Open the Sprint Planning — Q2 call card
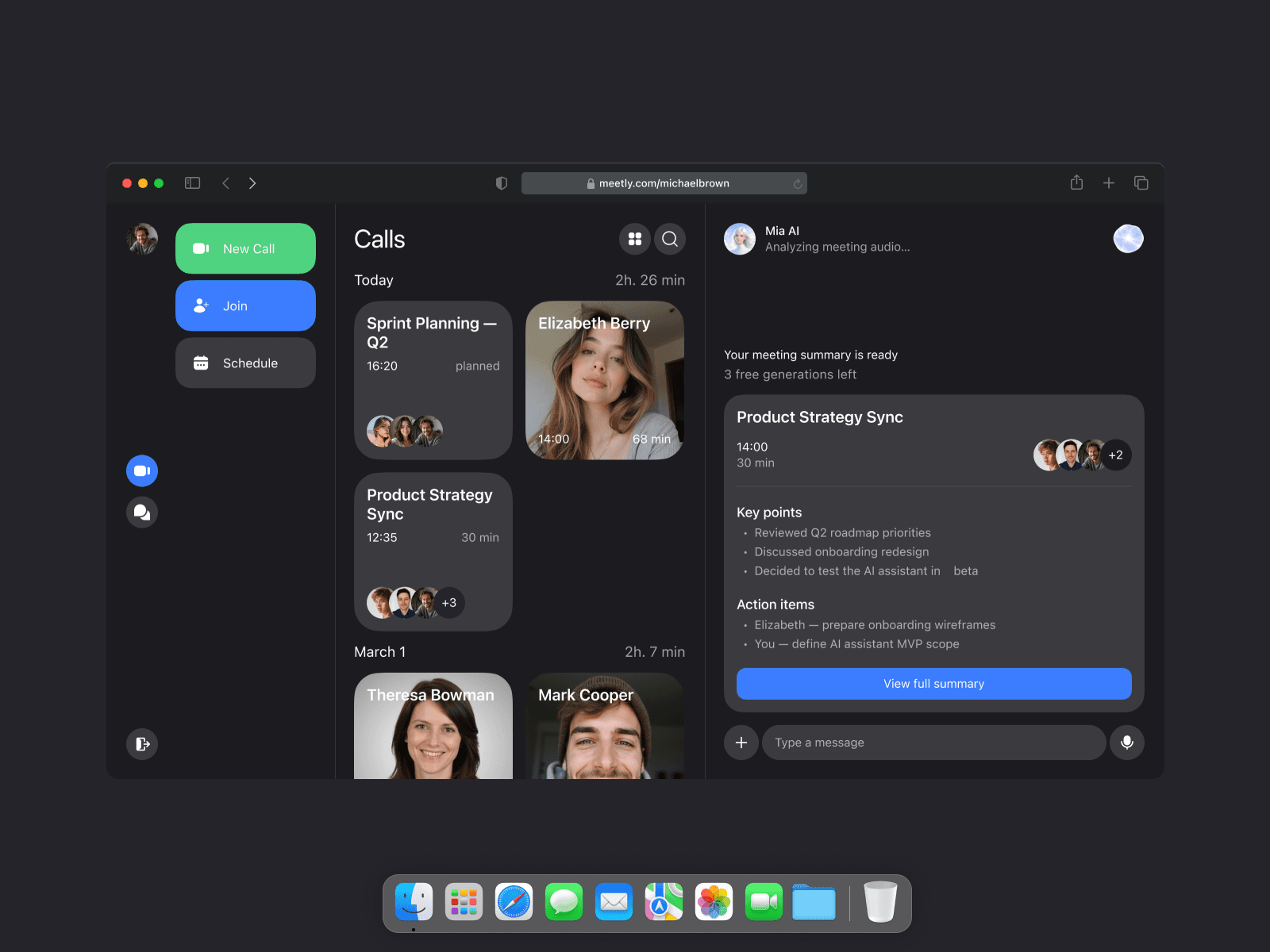Image resolution: width=1270 pixels, height=952 pixels. tap(433, 380)
